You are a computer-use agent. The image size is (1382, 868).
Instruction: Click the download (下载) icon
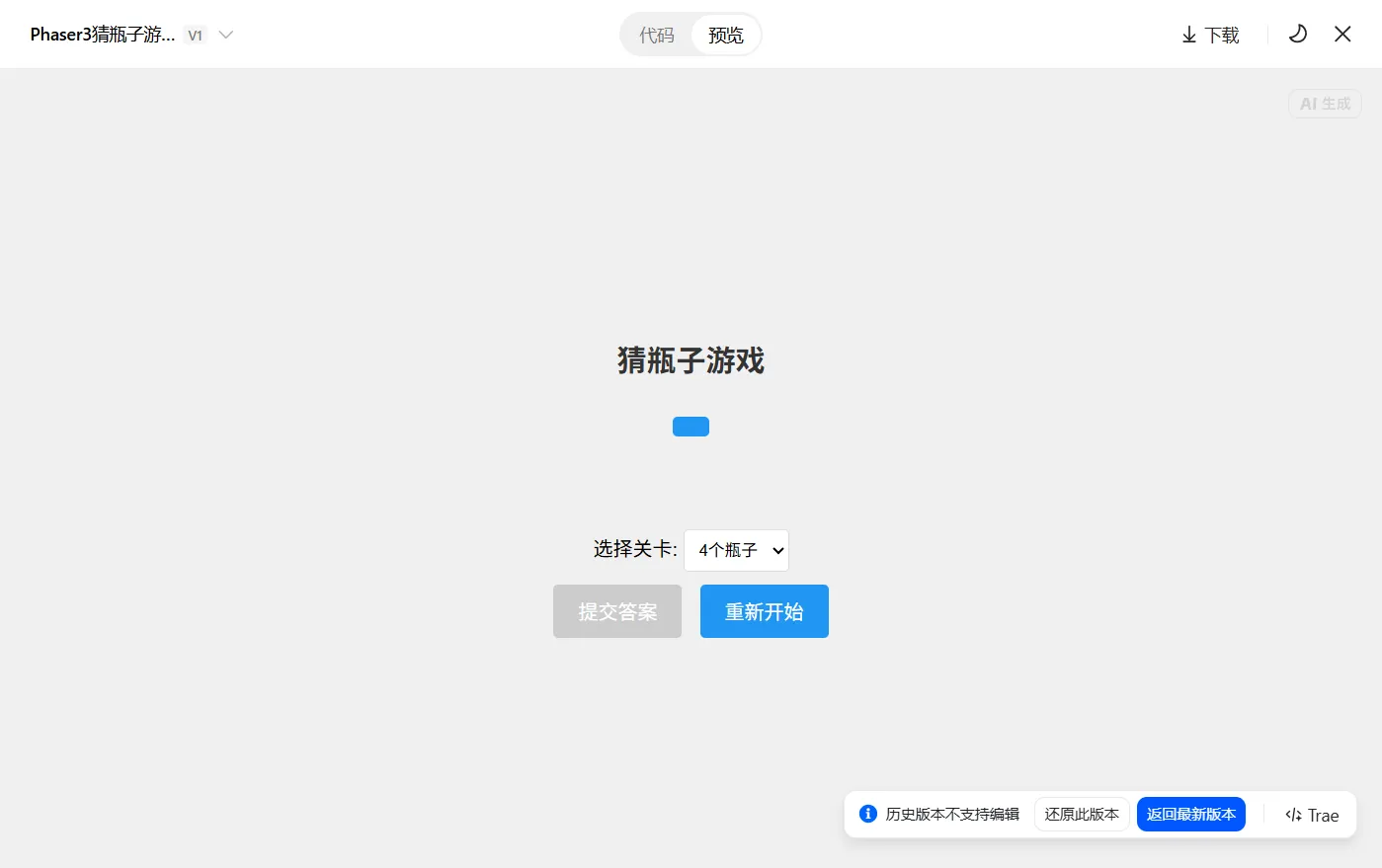click(1208, 35)
